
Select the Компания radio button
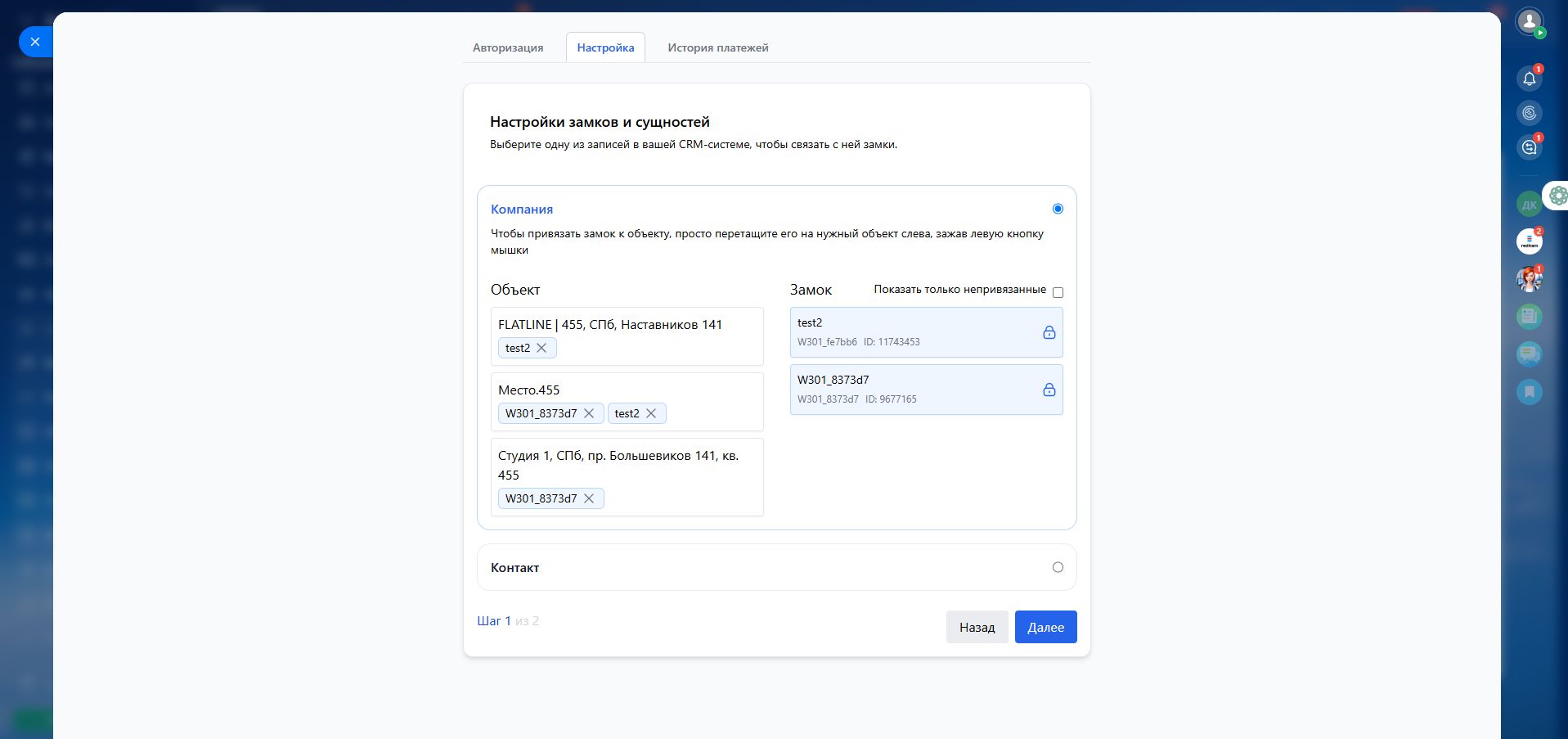tap(1058, 209)
